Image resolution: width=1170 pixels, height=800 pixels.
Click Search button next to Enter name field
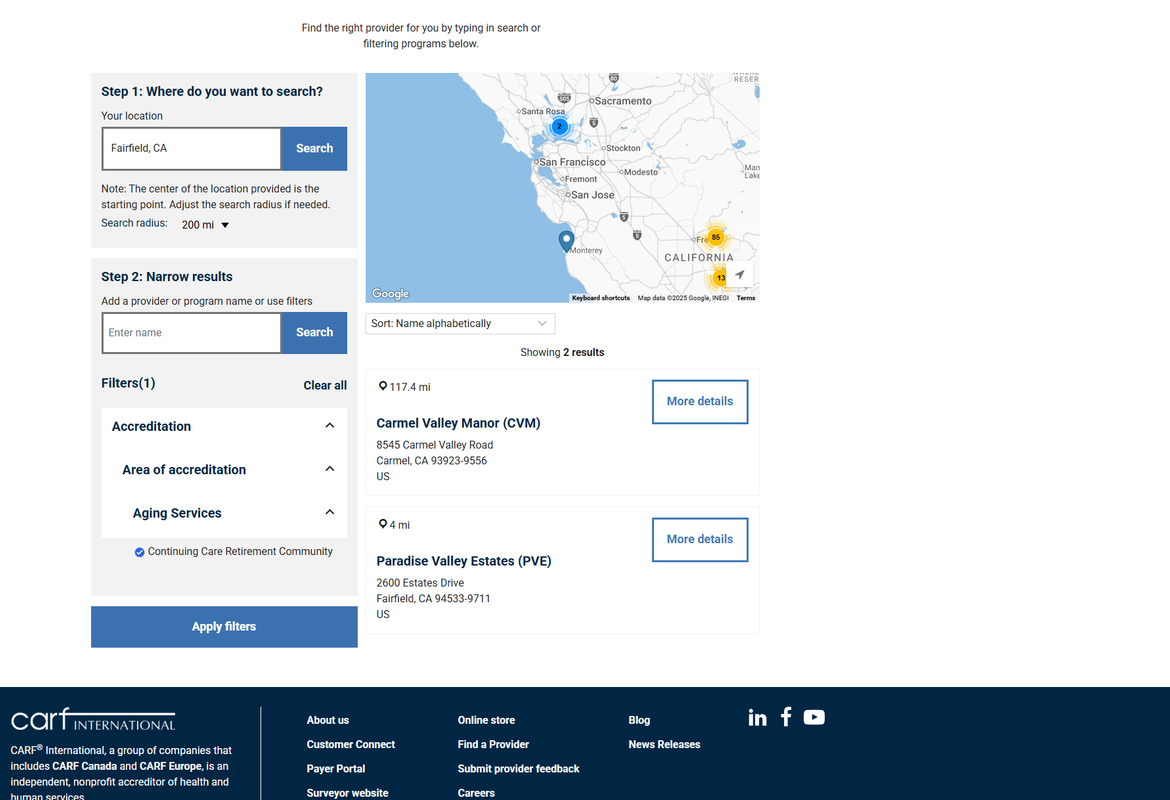(314, 333)
